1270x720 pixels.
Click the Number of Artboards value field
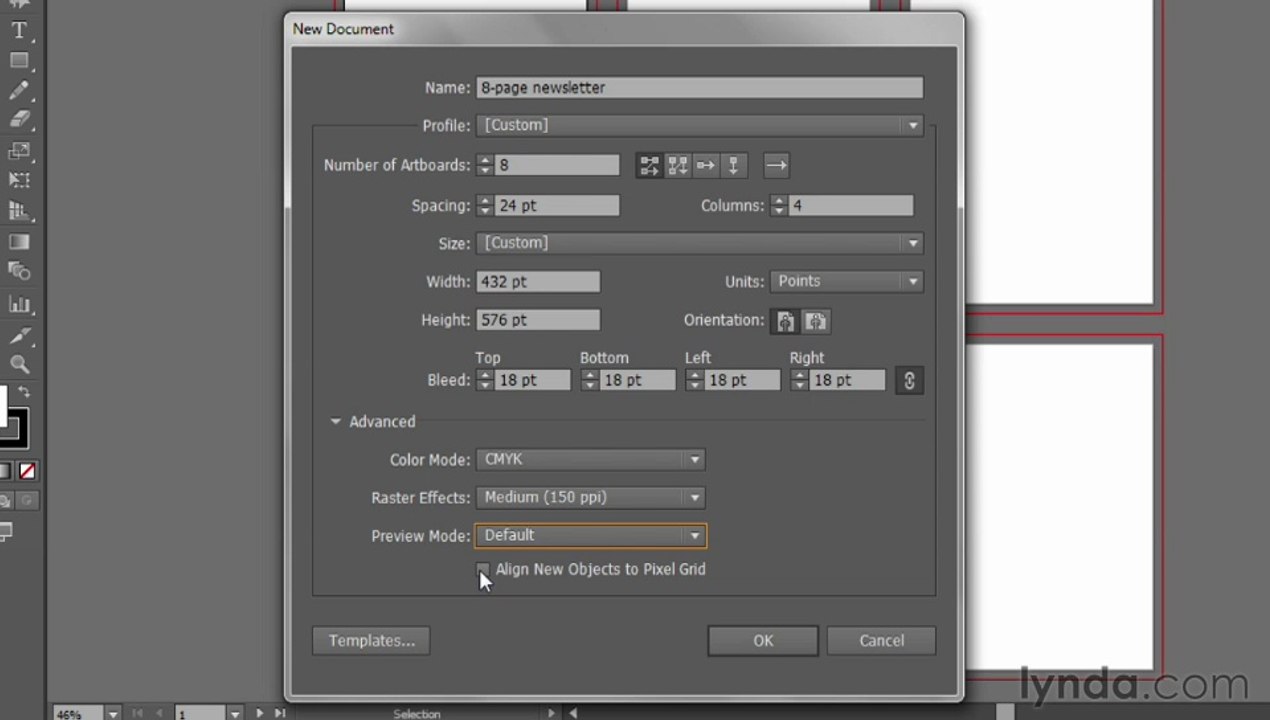point(556,166)
